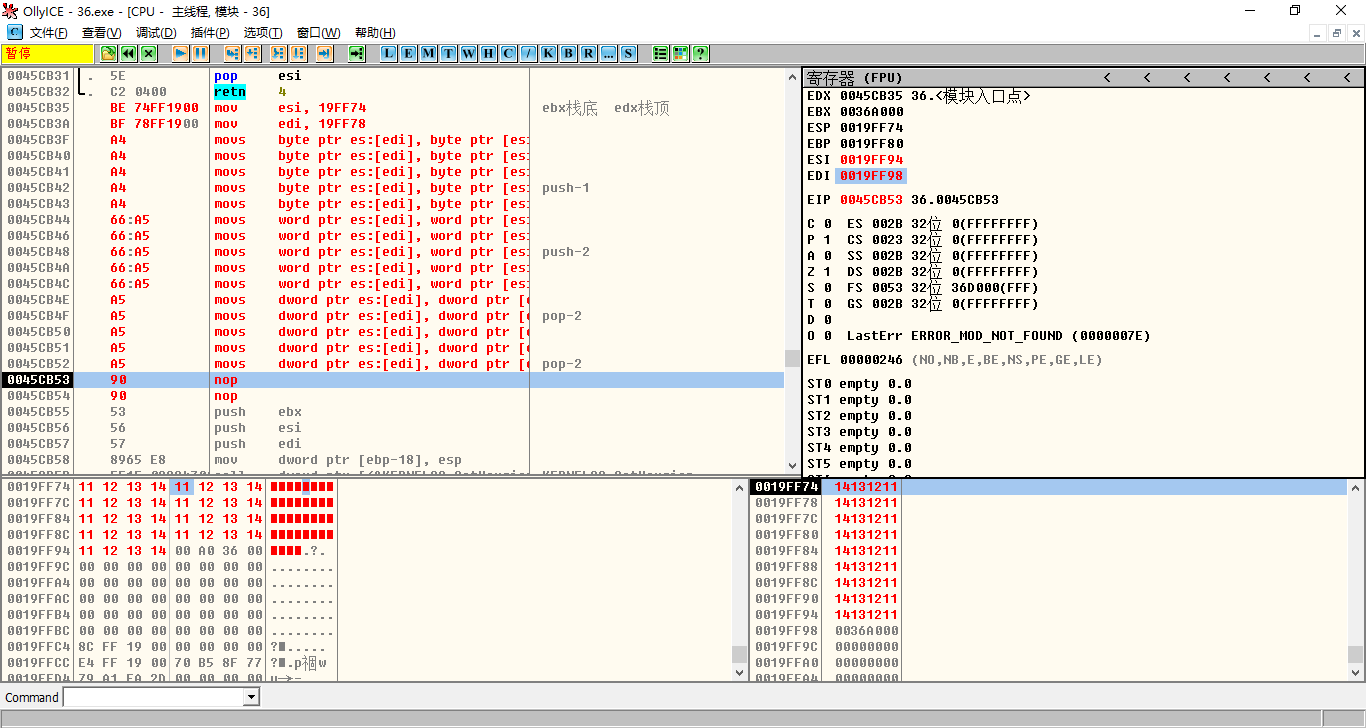Image resolution: width=1366 pixels, height=728 pixels.
Task: Open Call stack window (K) icon
Action: [548, 54]
